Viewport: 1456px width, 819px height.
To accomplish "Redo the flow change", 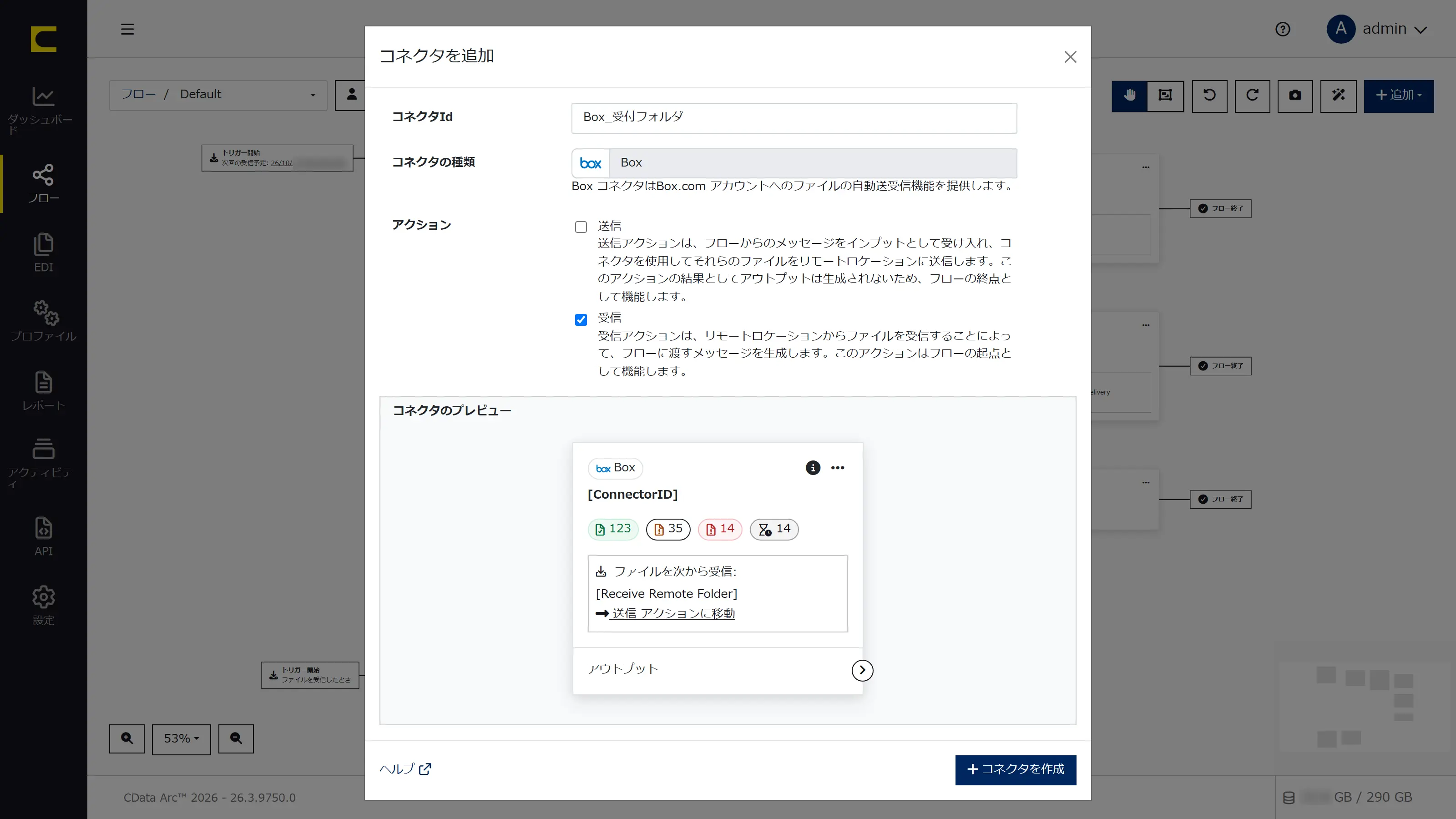I will click(x=1252, y=96).
